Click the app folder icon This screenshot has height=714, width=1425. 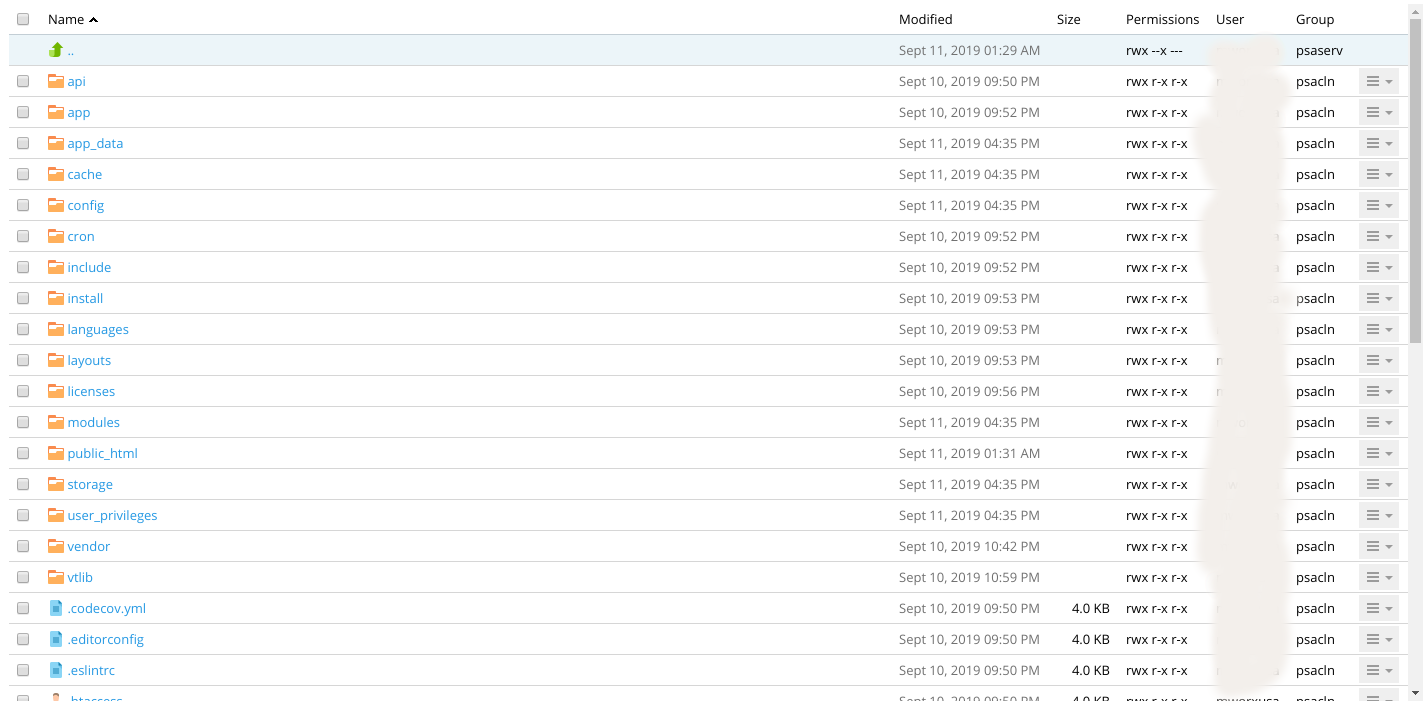pos(56,112)
